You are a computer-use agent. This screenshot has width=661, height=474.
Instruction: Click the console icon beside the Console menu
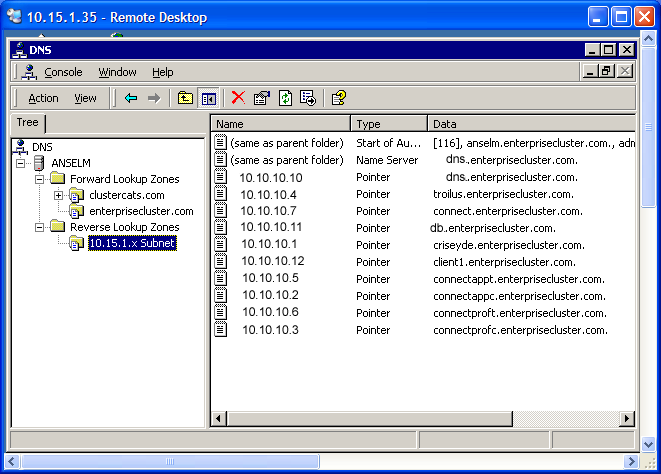coord(29,72)
